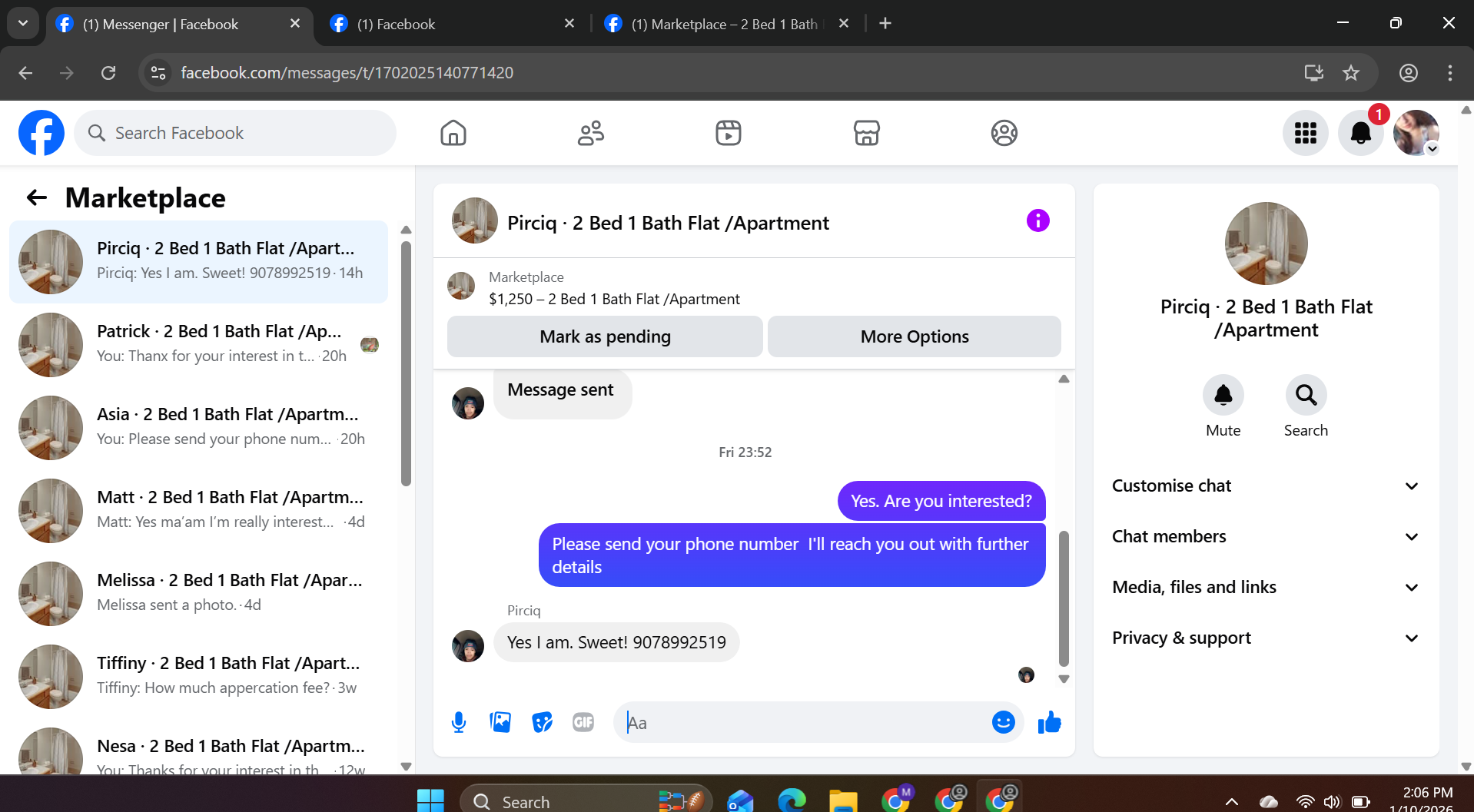Click the back arrow next to Marketplace

point(37,198)
